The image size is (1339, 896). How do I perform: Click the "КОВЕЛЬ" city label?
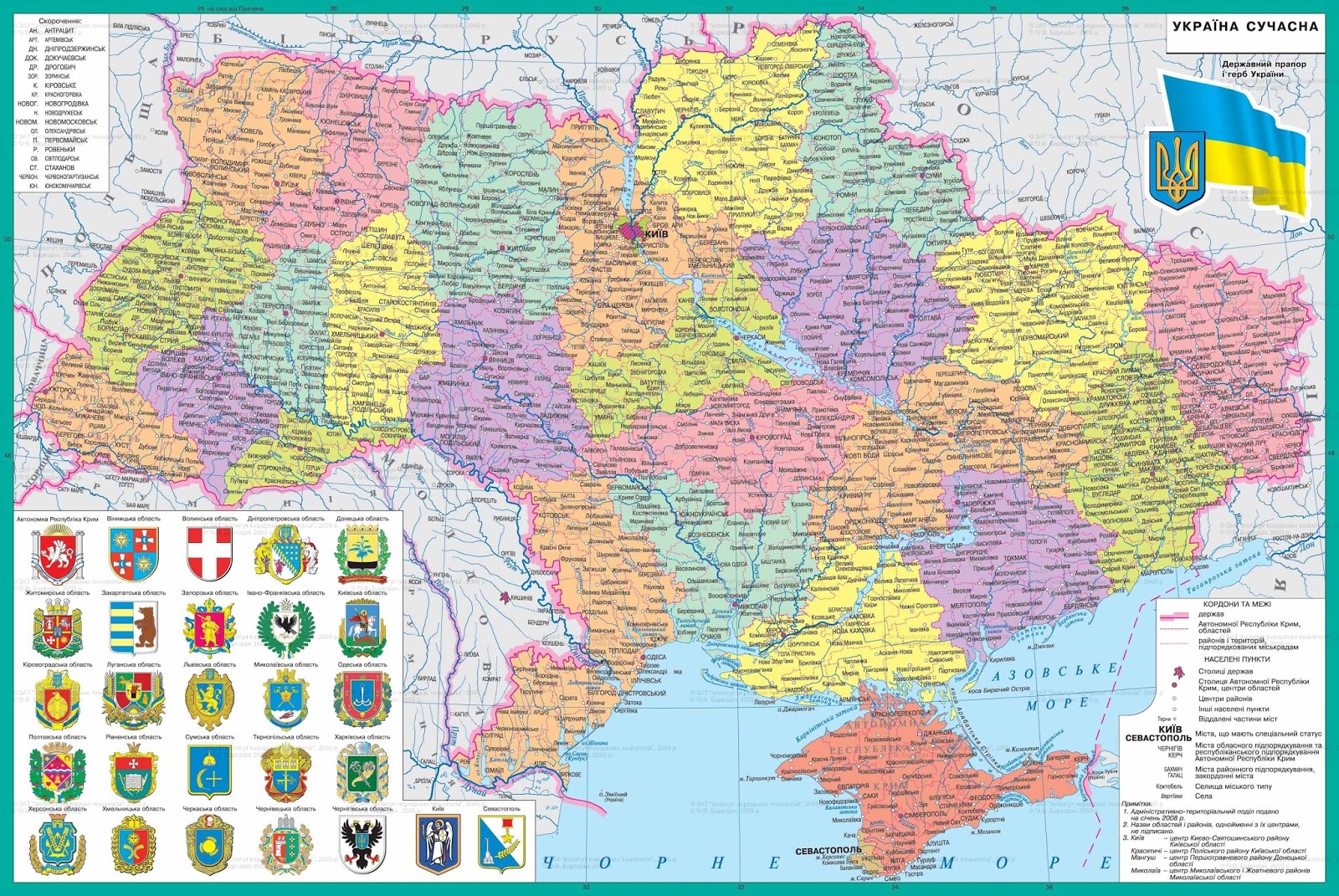click(x=250, y=131)
